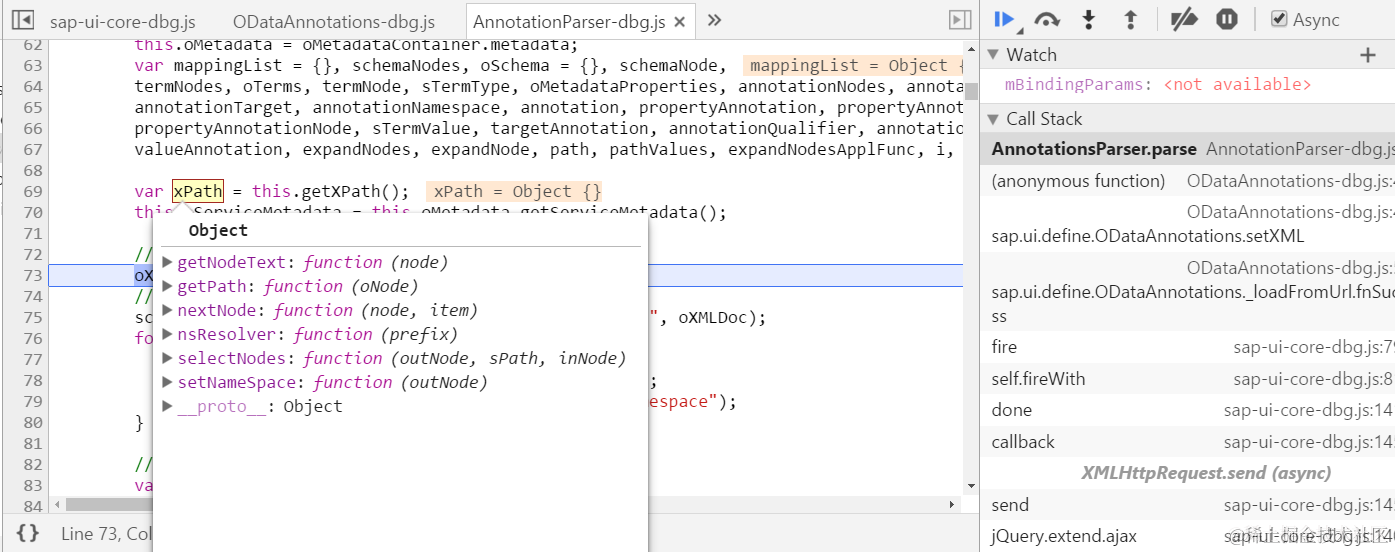Expand the selectNodes function property
This screenshot has height=552, width=1395.
pyautogui.click(x=168, y=358)
